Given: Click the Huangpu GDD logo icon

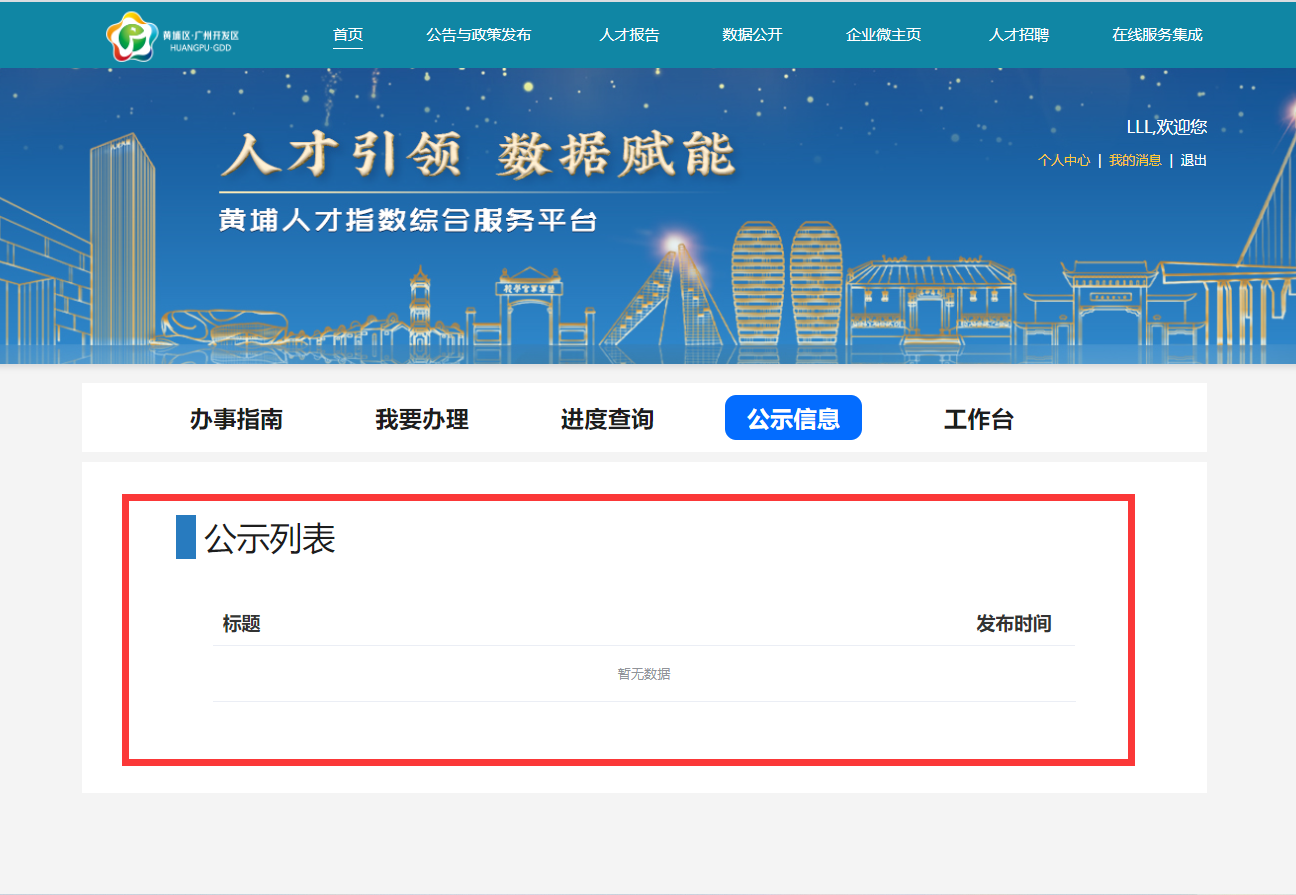Looking at the screenshot, I should (x=132, y=36).
